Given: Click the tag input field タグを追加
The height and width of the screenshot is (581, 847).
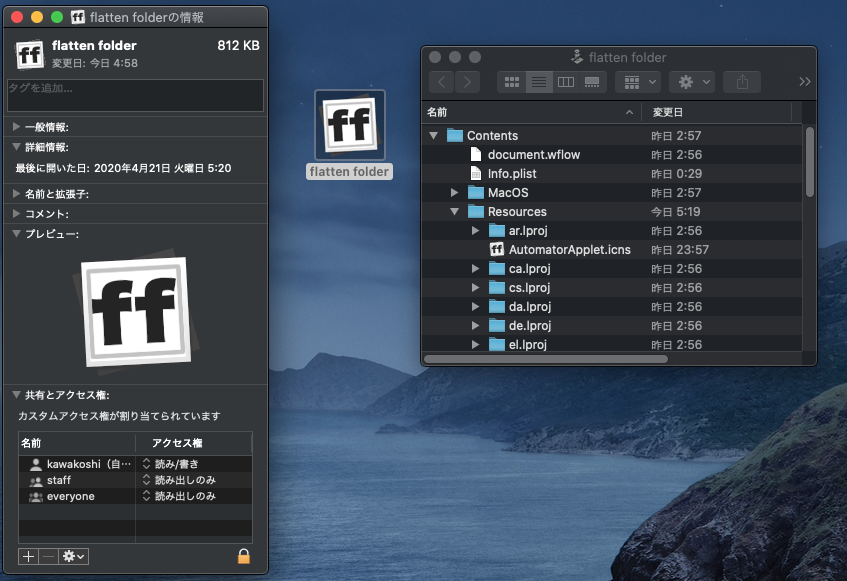Looking at the screenshot, I should pyautogui.click(x=136, y=96).
